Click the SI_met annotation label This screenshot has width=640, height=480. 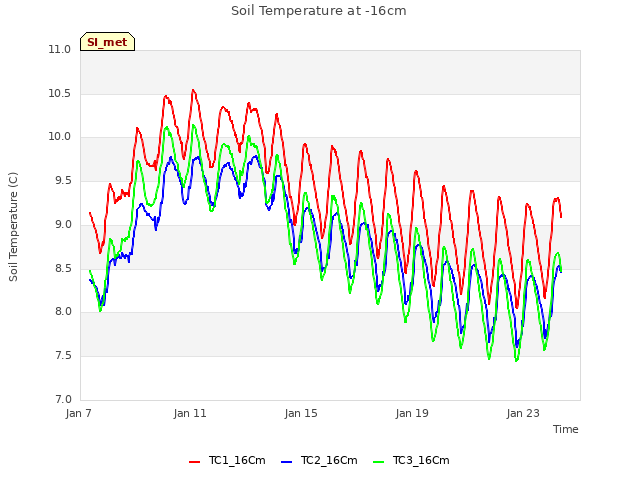click(x=107, y=42)
